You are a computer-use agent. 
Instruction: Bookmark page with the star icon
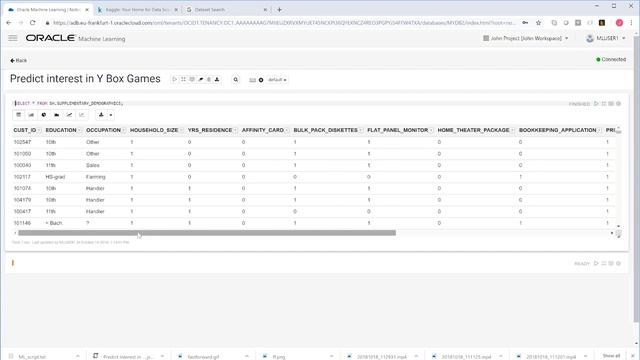[x=538, y=23]
